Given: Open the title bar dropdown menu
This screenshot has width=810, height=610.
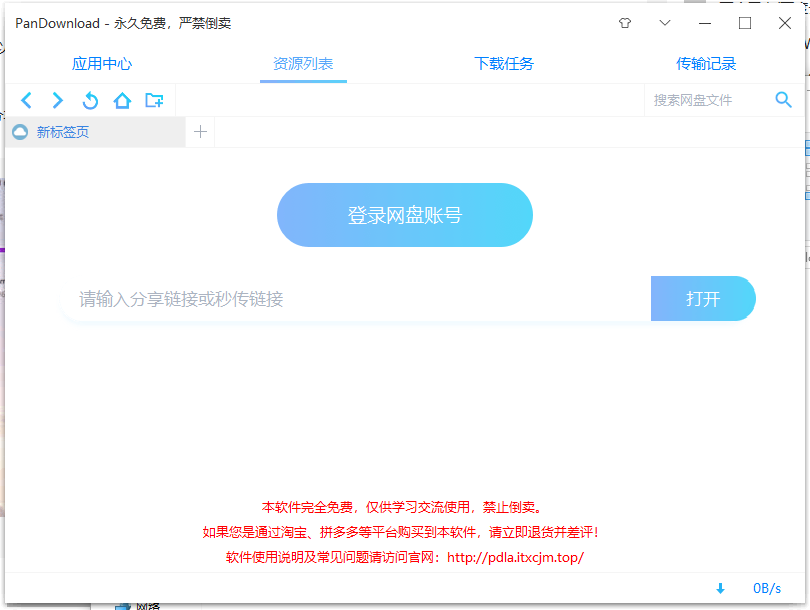Looking at the screenshot, I should pyautogui.click(x=664, y=22).
